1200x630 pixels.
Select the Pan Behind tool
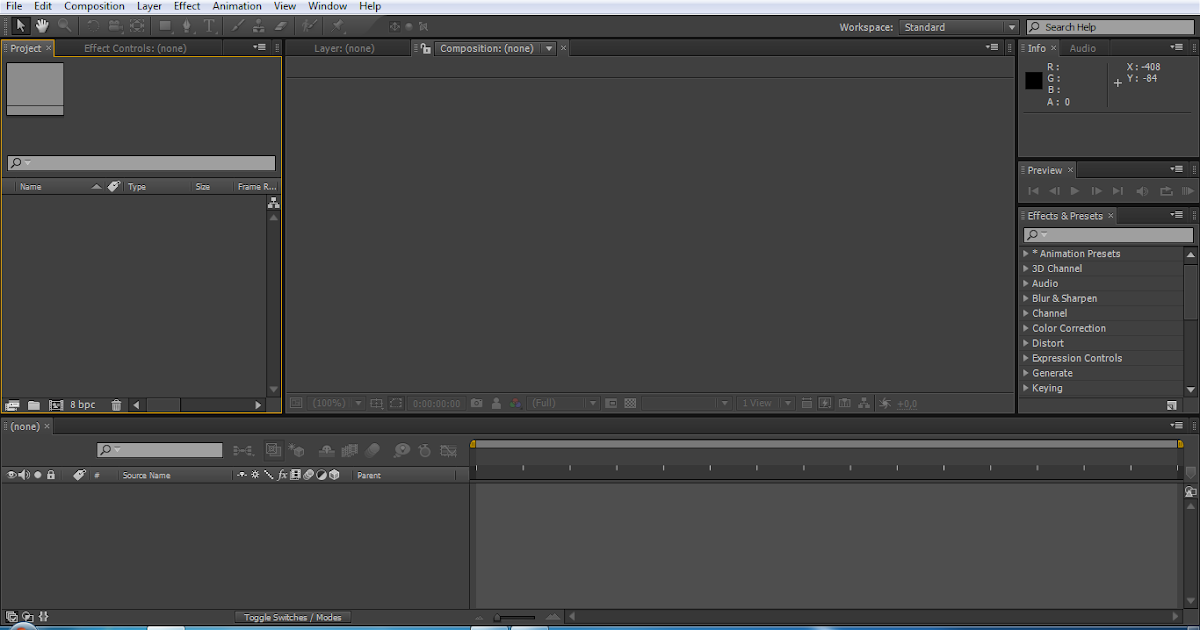pyautogui.click(x=137, y=26)
